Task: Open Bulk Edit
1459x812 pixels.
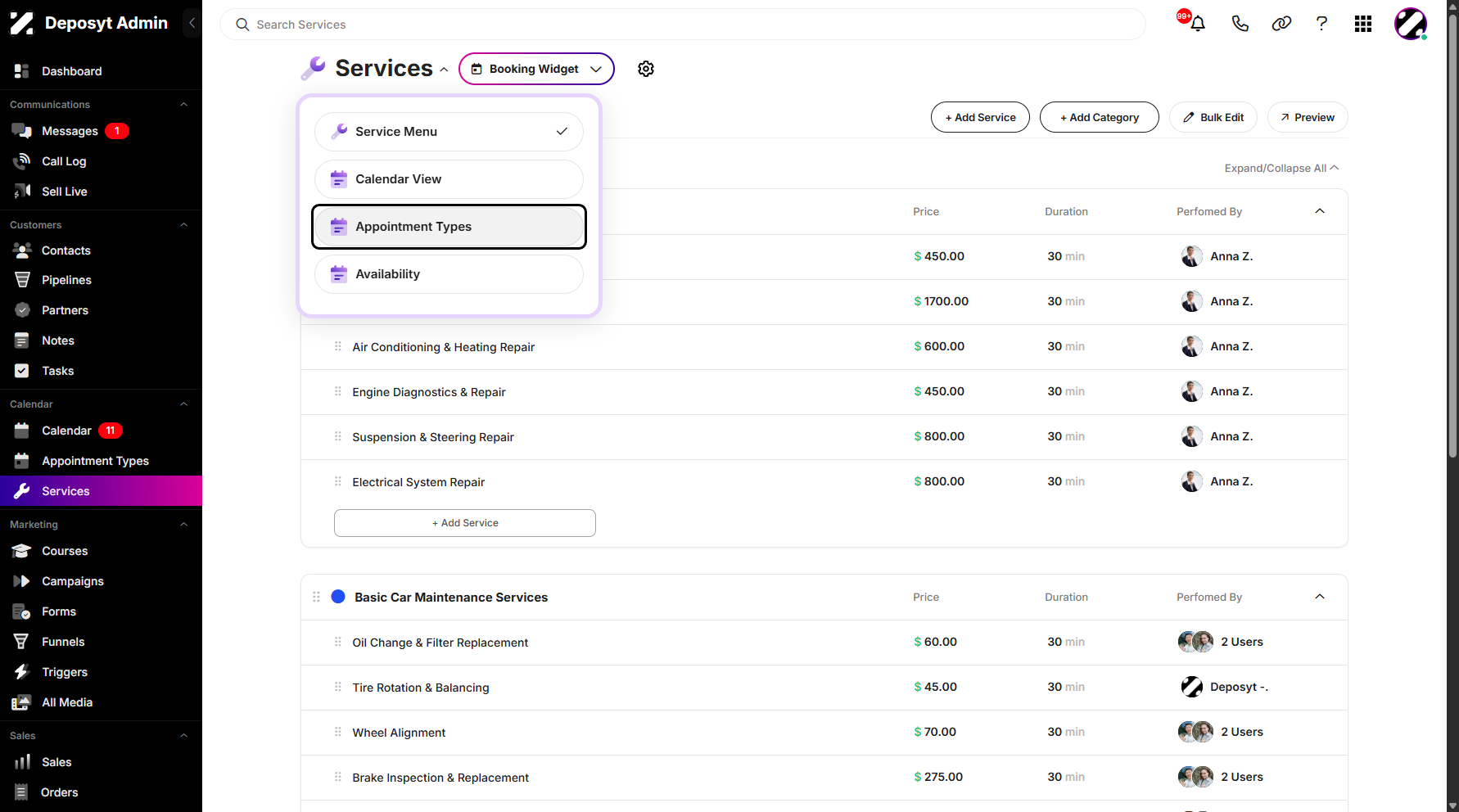Action: pos(1213,117)
